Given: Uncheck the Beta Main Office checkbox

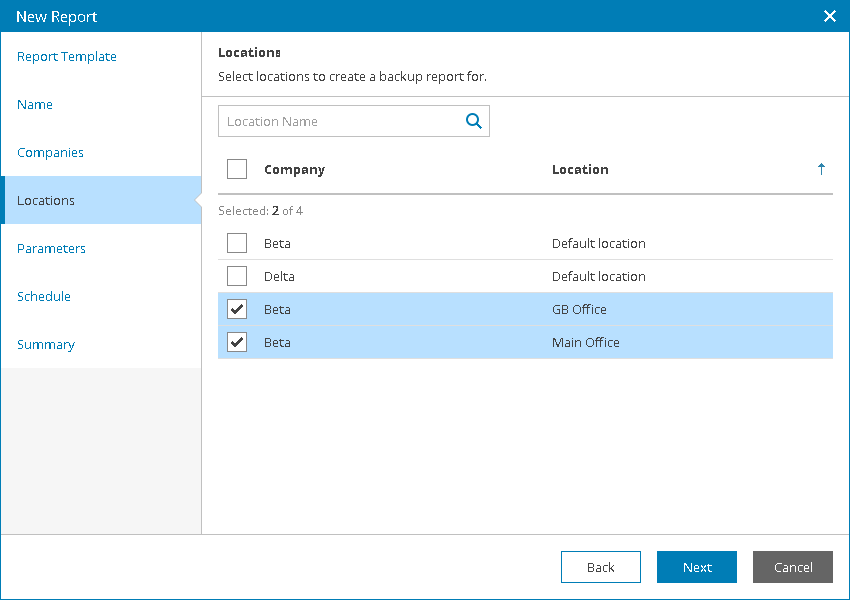Looking at the screenshot, I should click(237, 342).
